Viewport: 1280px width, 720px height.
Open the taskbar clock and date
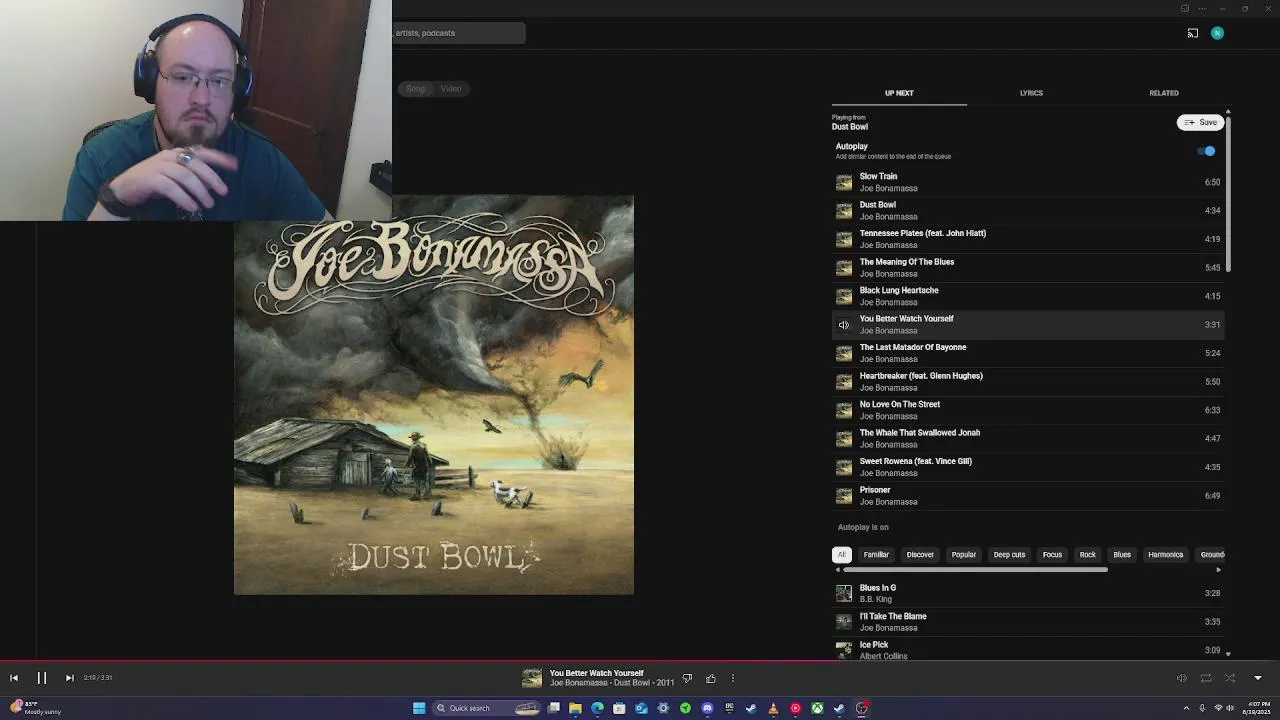[1257, 708]
